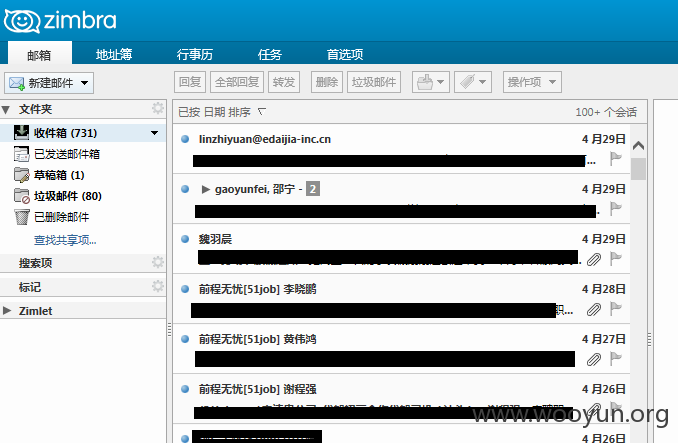Click attachment paperclip on 魏羽晨 message
Viewport: 678px width, 443px height.
594,259
